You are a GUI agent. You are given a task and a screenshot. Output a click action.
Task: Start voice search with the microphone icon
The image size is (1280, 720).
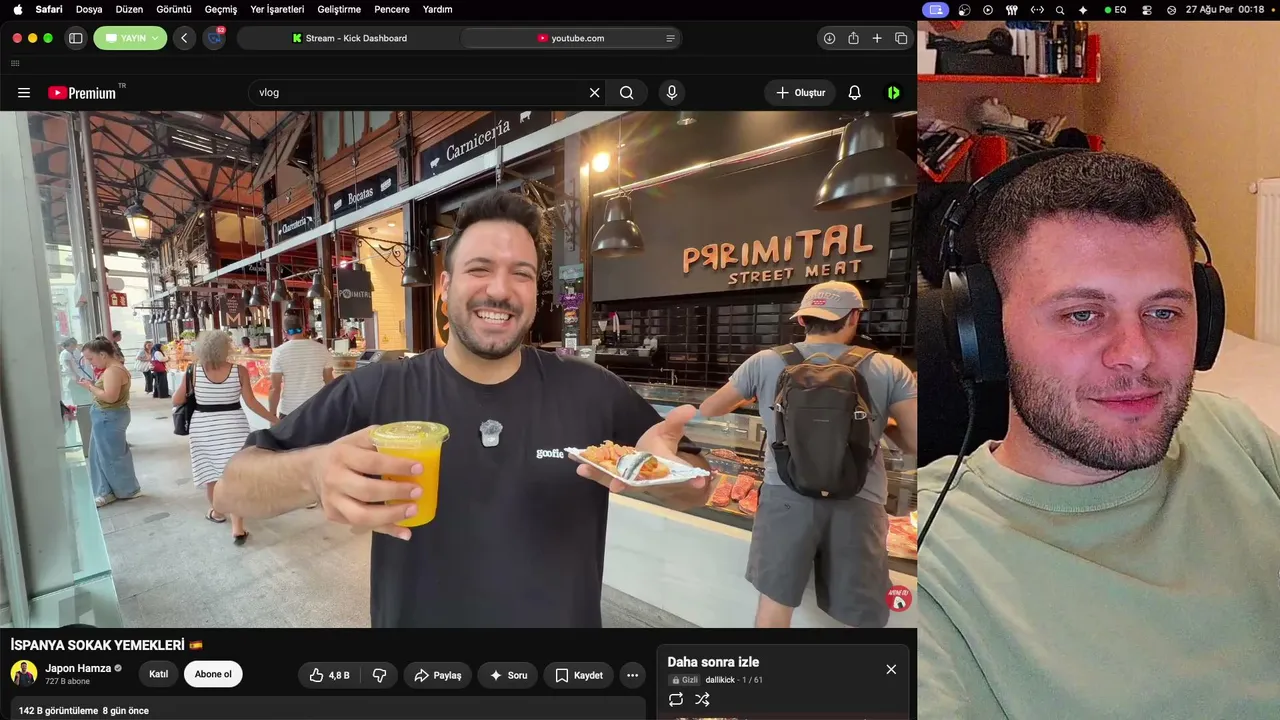pyautogui.click(x=671, y=93)
